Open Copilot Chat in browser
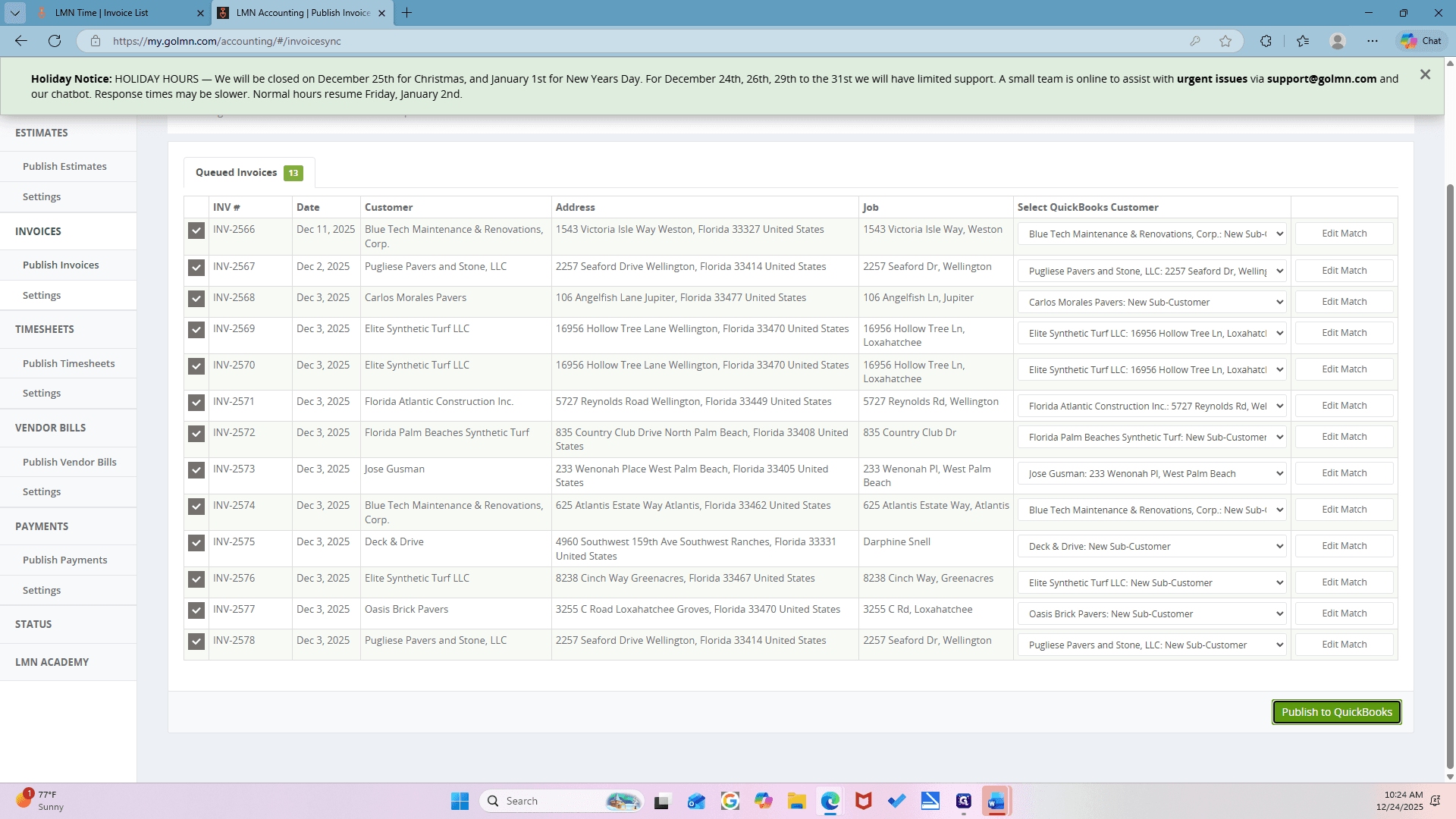This screenshot has height=819, width=1456. point(1421,41)
